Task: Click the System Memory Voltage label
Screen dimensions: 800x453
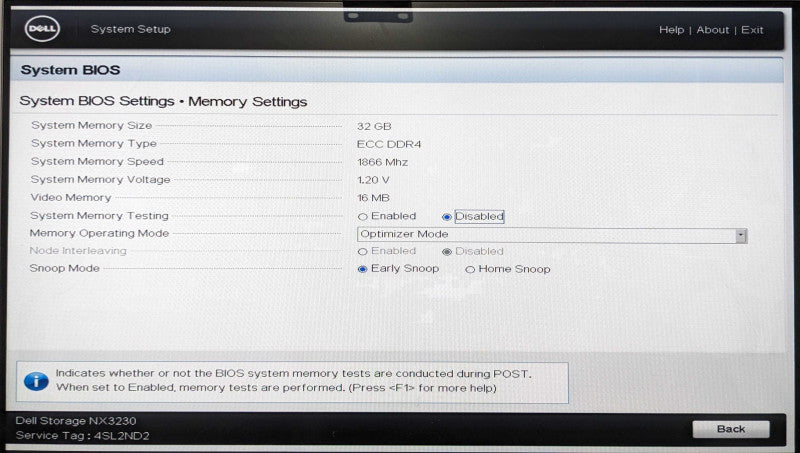Action: (100, 180)
